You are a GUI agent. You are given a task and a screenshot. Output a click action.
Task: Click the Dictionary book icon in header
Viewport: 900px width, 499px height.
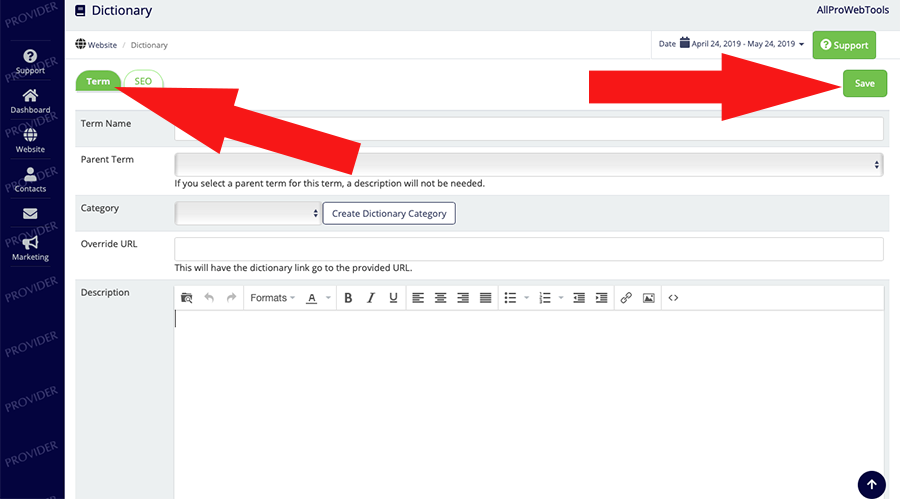(x=80, y=10)
